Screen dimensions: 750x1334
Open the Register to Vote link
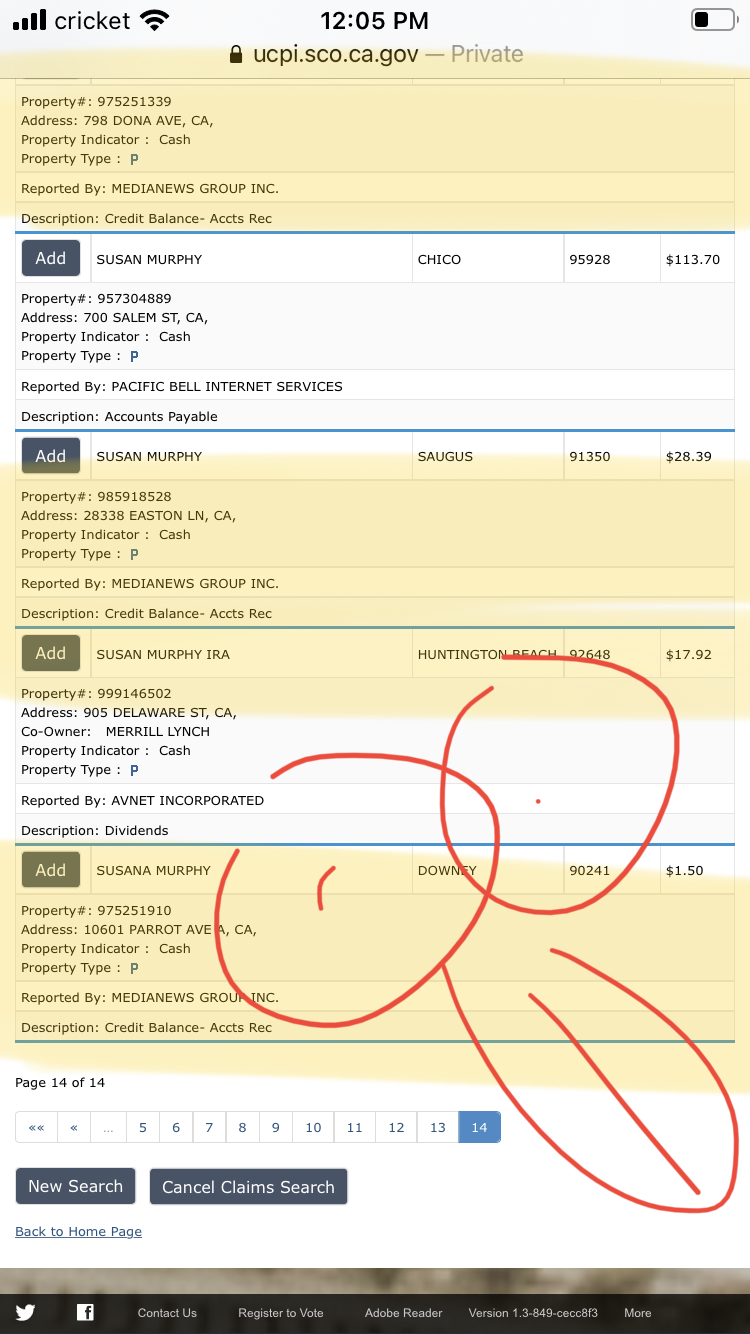click(x=281, y=1313)
